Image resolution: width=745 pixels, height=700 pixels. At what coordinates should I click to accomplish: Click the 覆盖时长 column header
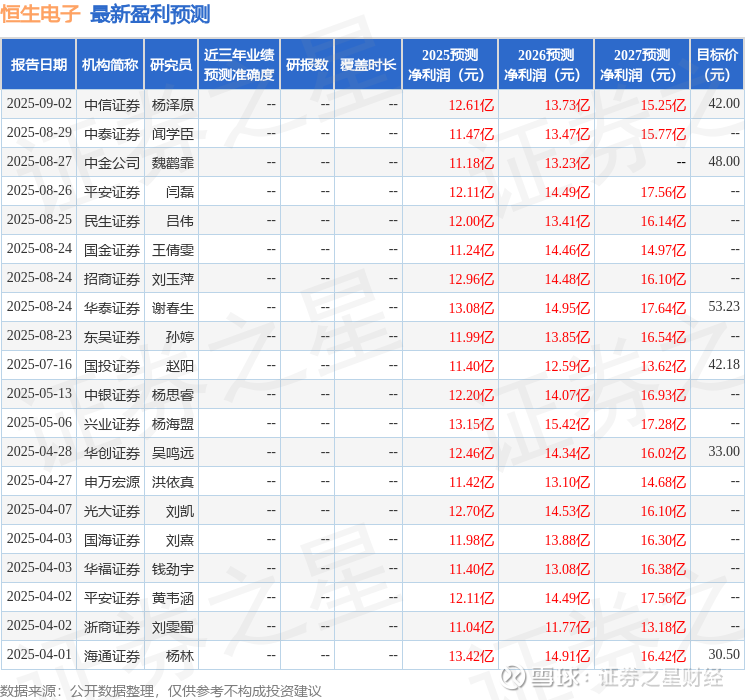pos(368,64)
